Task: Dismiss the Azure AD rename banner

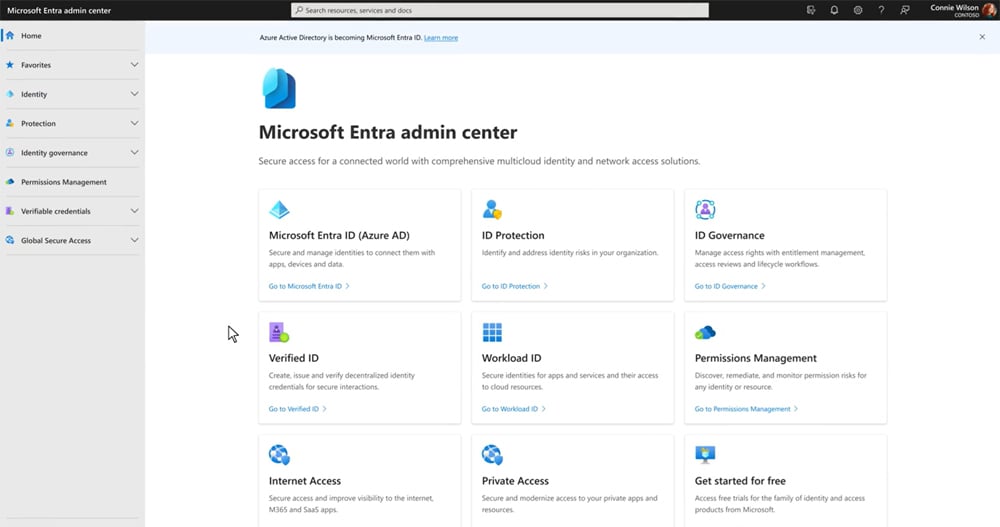Action: (x=982, y=37)
